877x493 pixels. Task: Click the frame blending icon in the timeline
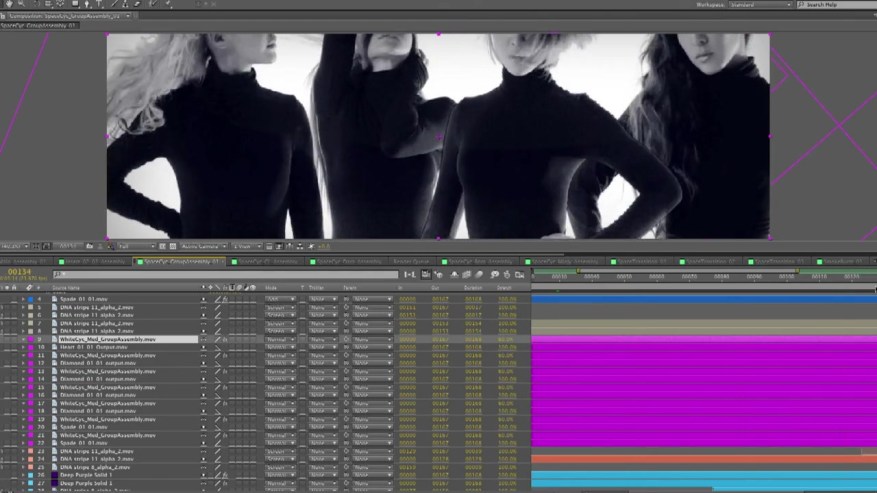pyautogui.click(x=467, y=274)
